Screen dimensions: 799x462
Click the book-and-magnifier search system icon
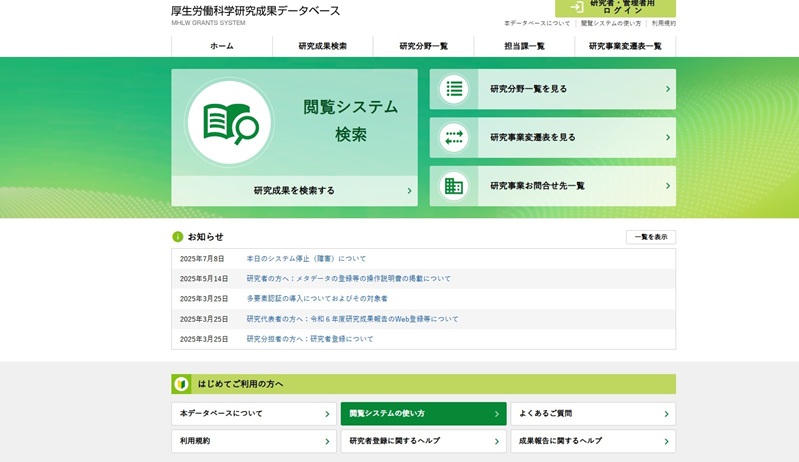230,122
